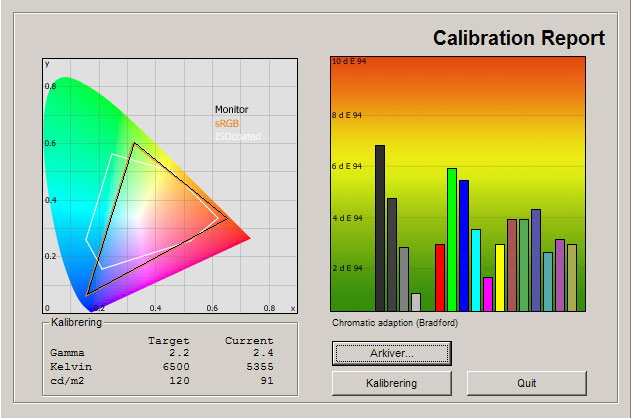The height and width of the screenshot is (418, 631).
Task: Click the bright green bar in chart
Action: pos(452,240)
